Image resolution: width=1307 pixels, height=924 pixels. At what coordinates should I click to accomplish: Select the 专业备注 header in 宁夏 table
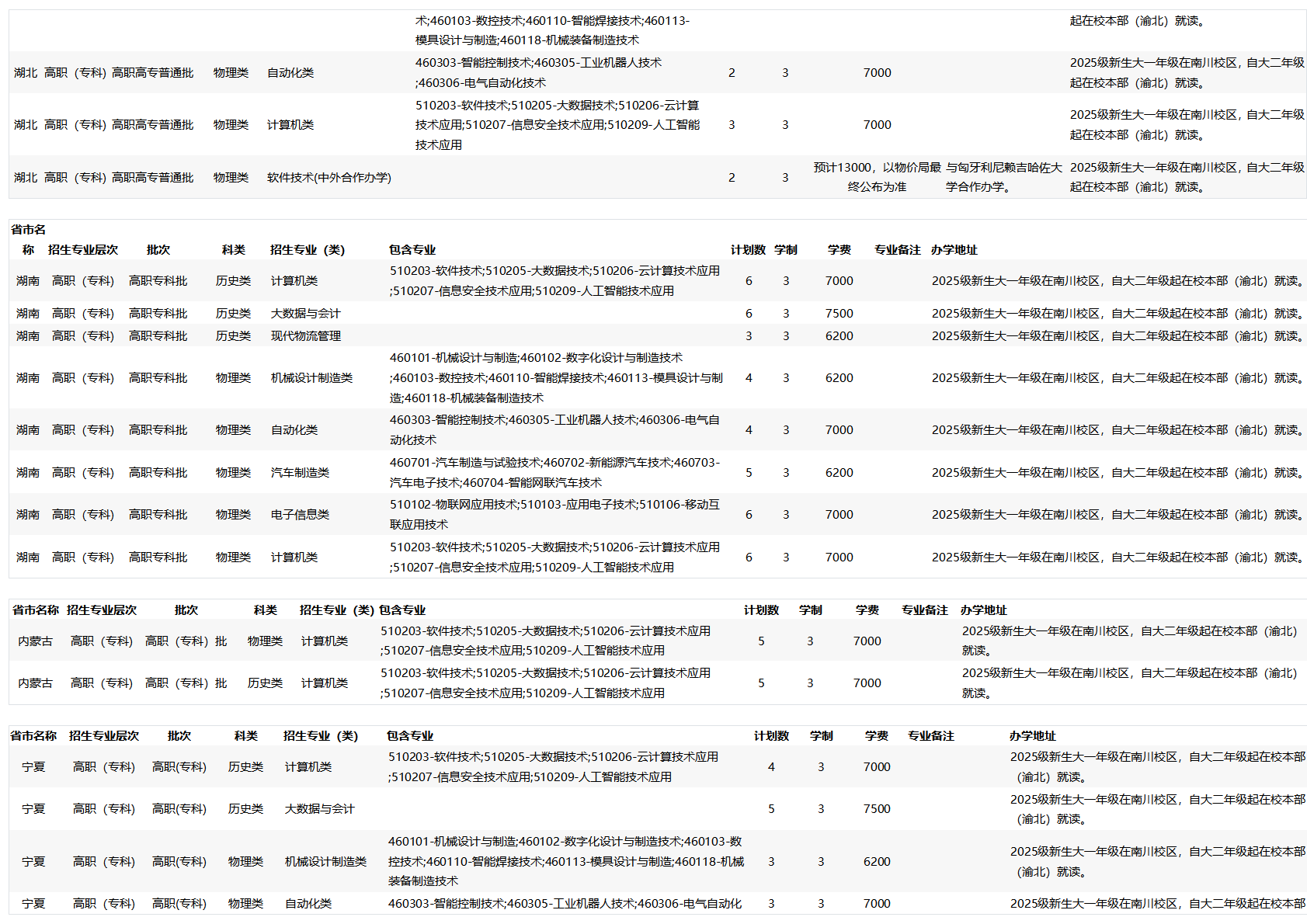930,736
